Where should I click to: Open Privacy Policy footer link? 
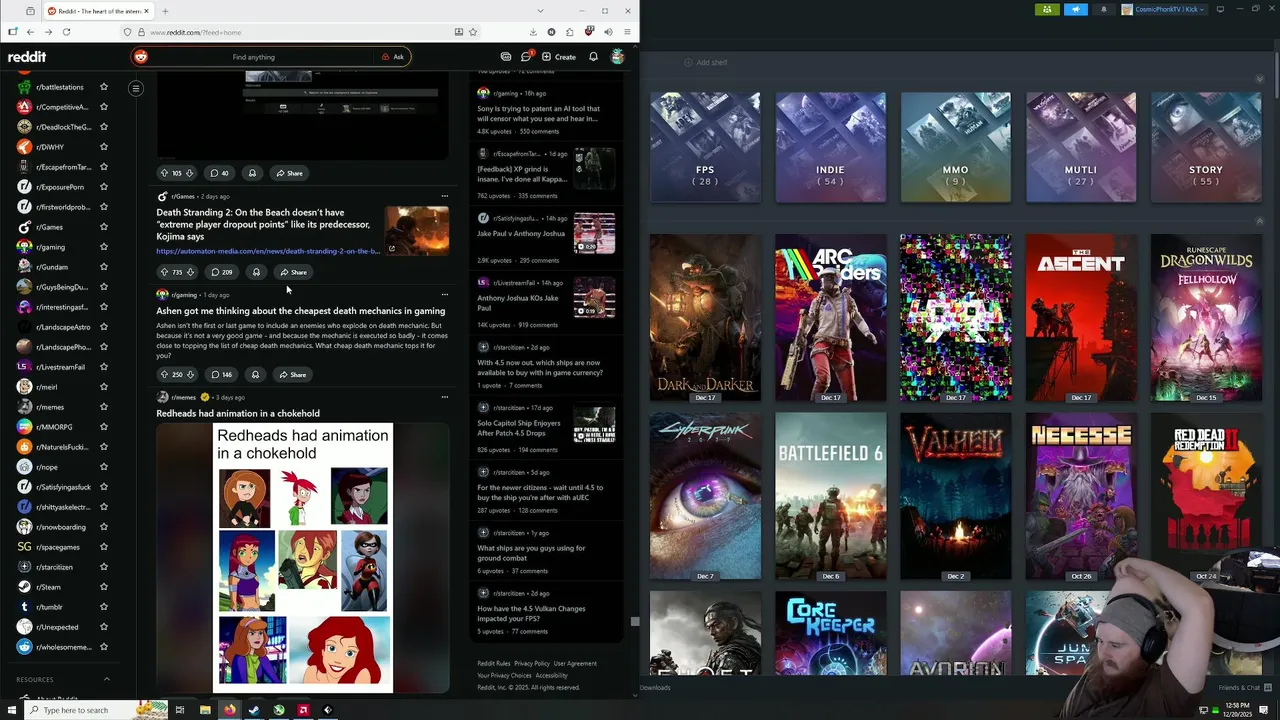coord(532,663)
